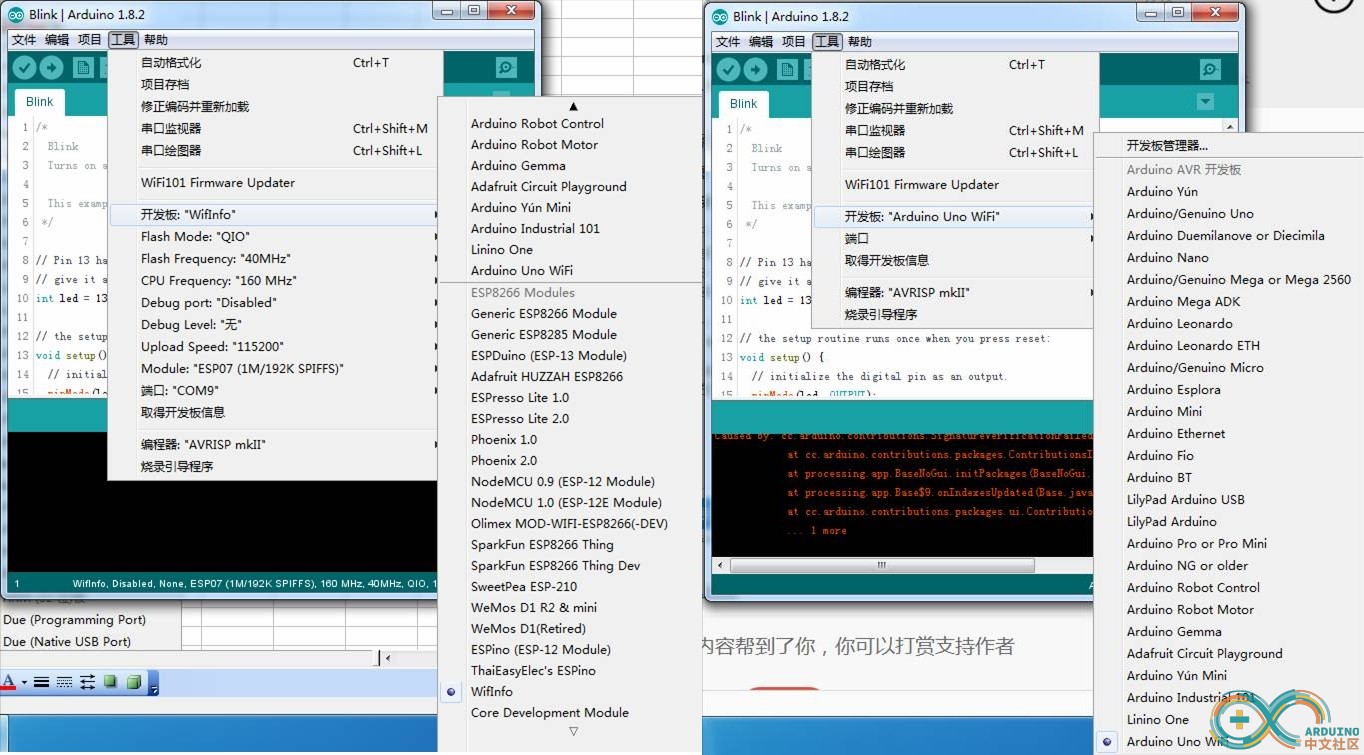Open Serial Monitor icon in left Arduino window

(x=506, y=68)
